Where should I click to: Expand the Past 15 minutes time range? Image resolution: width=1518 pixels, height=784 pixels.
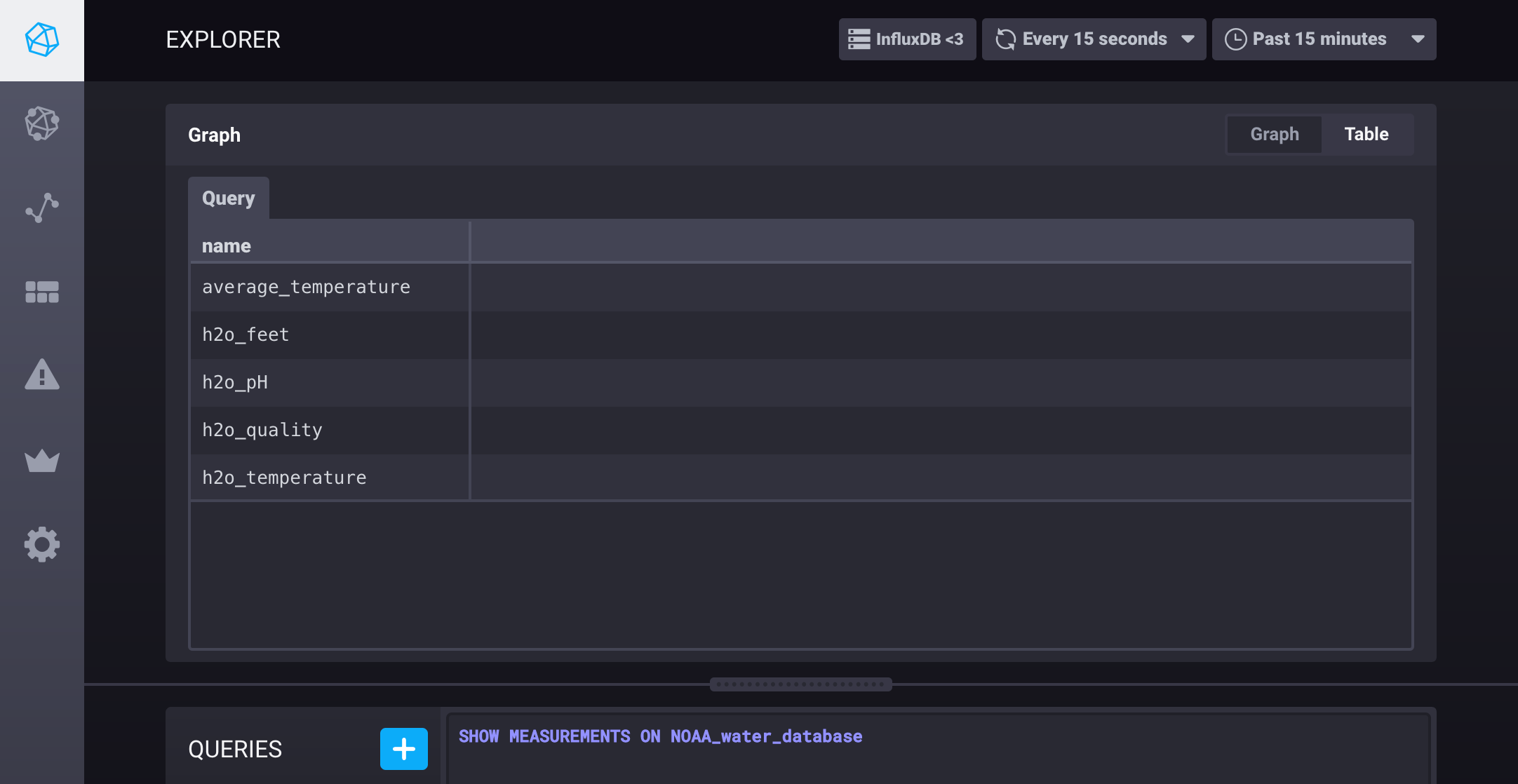click(x=1324, y=39)
